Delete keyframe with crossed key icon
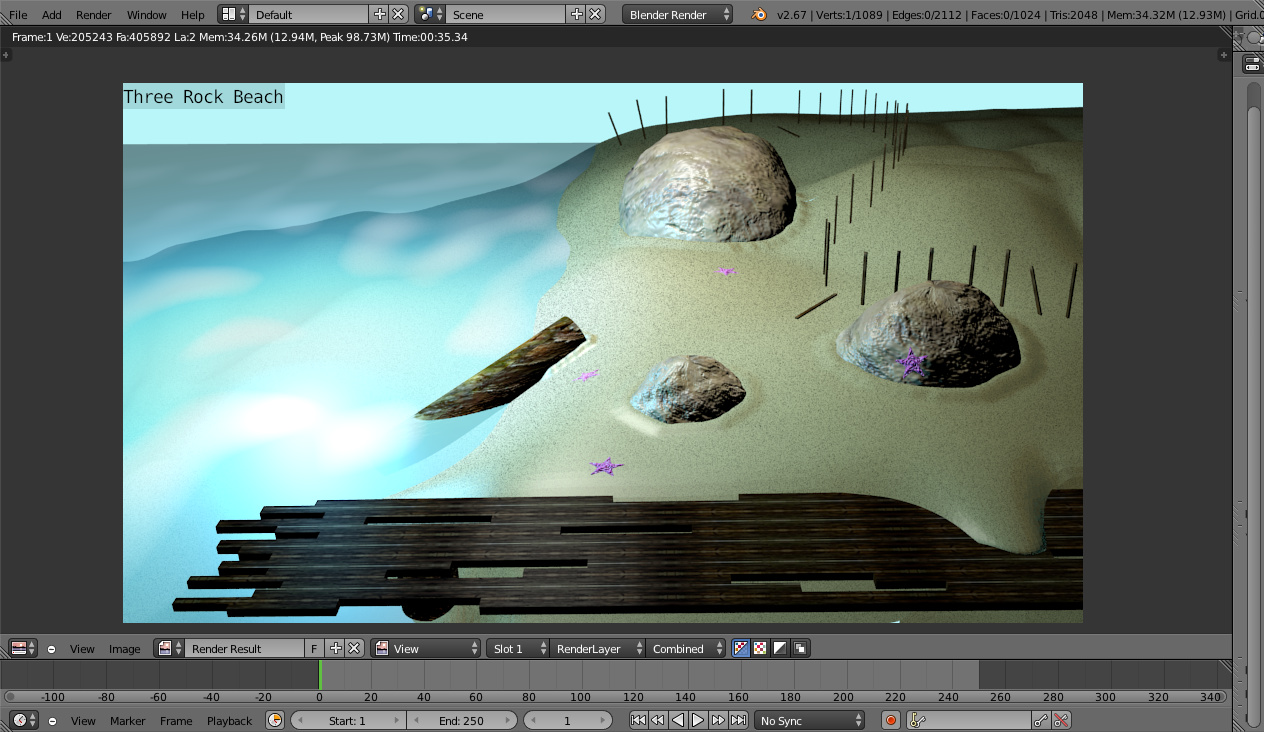 (1061, 720)
